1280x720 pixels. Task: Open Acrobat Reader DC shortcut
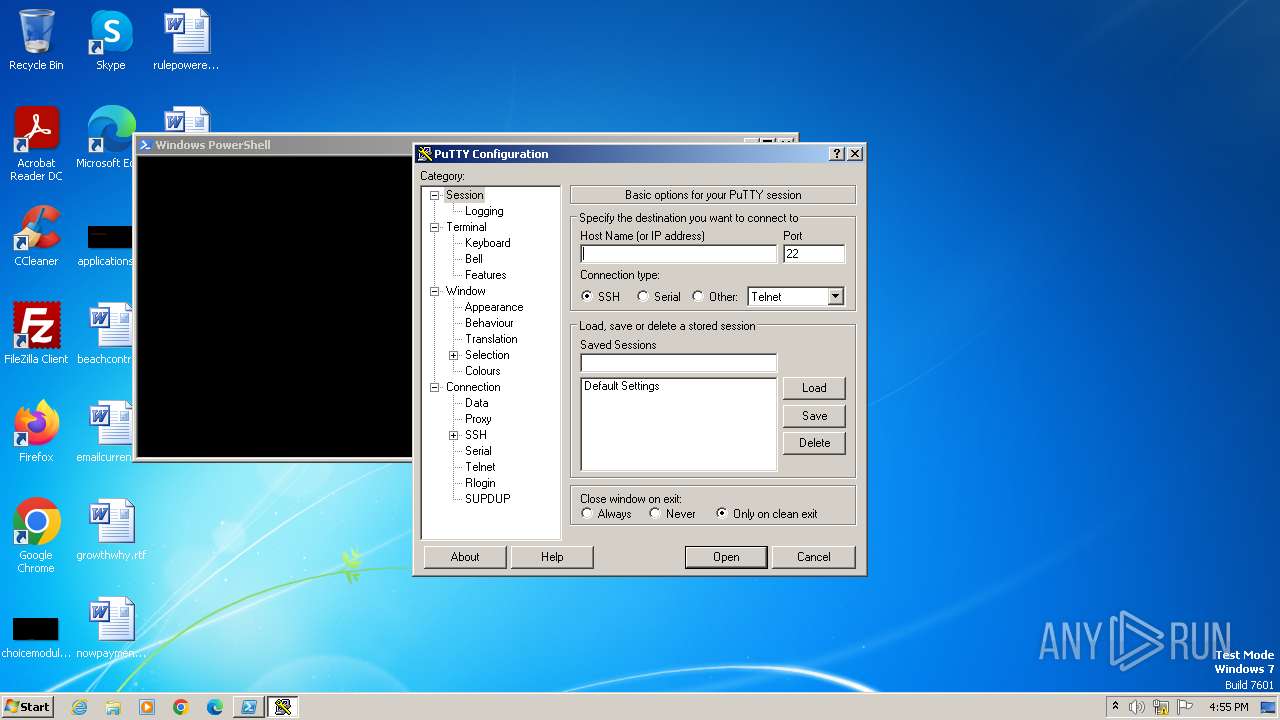click(x=36, y=145)
